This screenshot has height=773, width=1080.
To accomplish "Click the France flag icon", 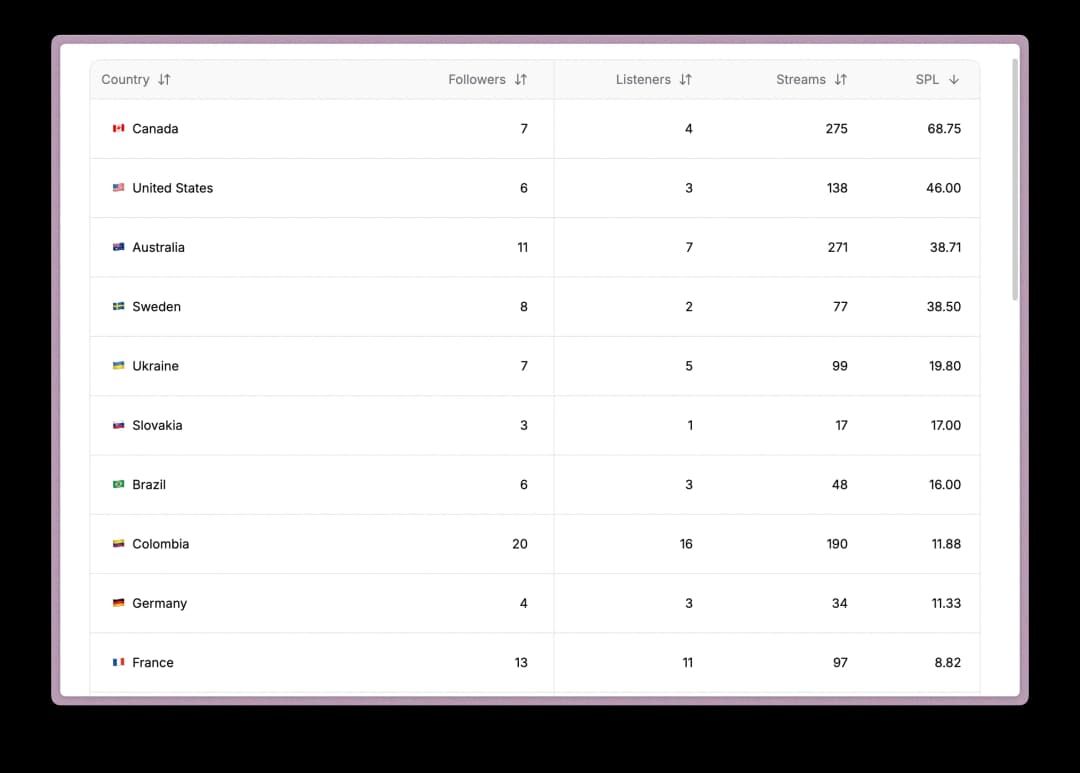I will (119, 663).
